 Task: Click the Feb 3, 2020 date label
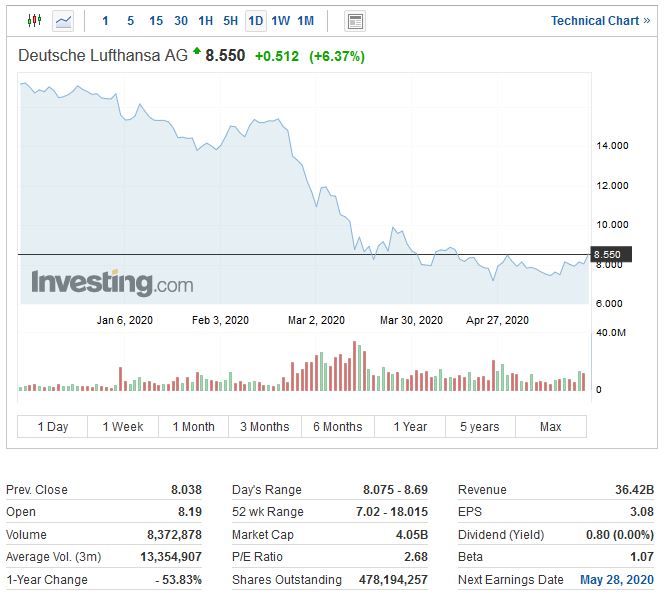(x=220, y=320)
